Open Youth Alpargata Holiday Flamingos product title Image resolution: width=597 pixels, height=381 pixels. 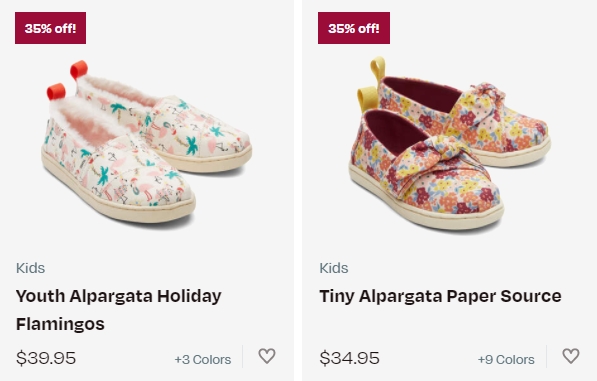coord(118,310)
